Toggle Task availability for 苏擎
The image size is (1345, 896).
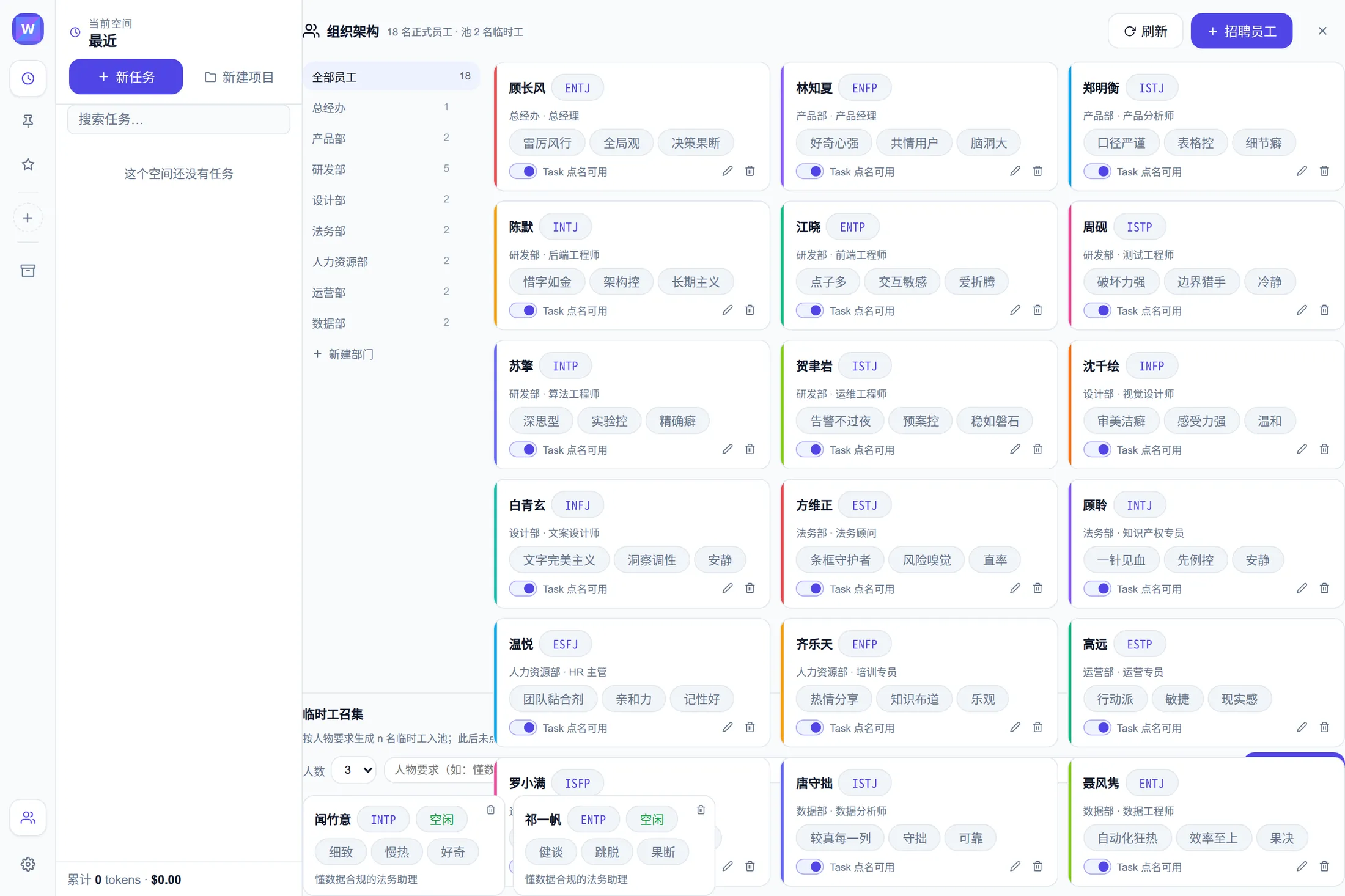[x=523, y=450]
